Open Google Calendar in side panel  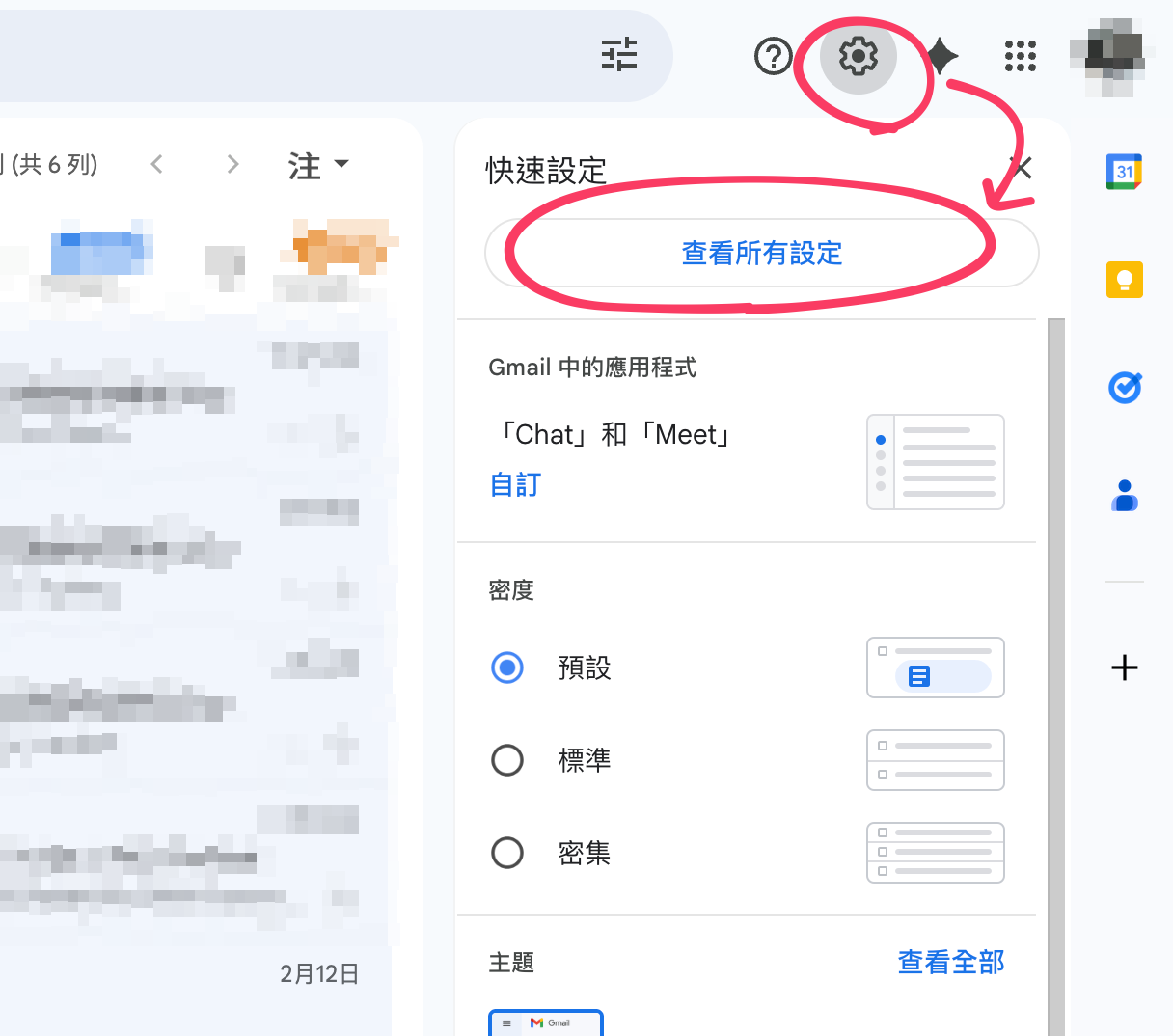pyautogui.click(x=1124, y=173)
